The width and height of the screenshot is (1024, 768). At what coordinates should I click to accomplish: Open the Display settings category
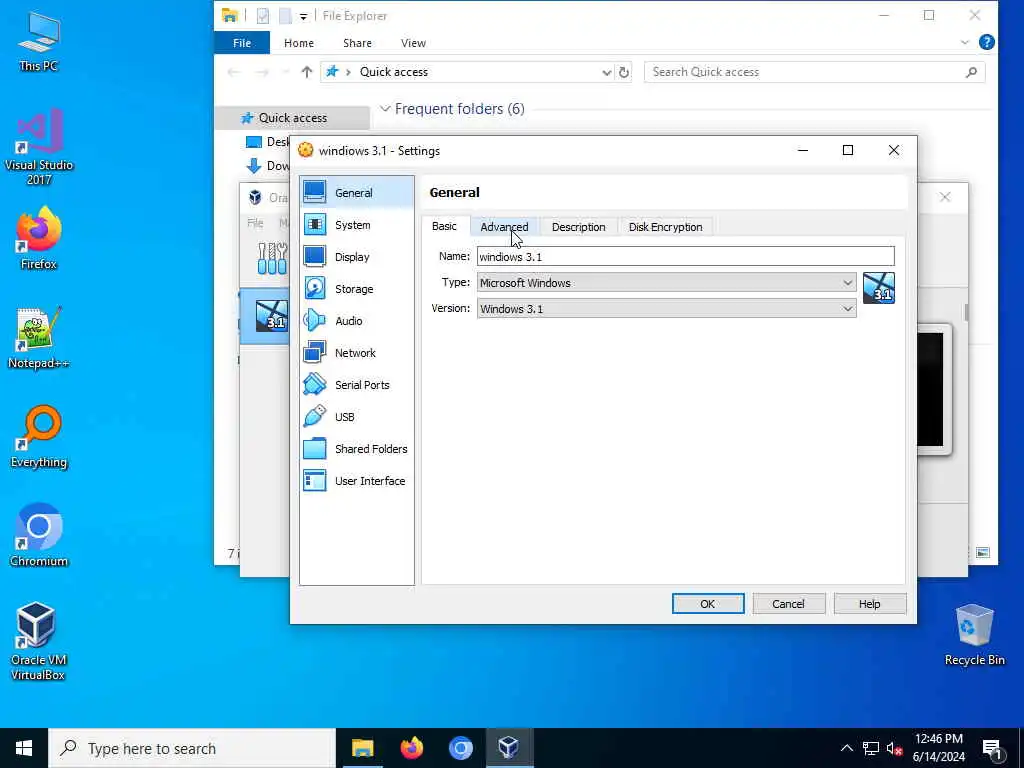(357, 257)
